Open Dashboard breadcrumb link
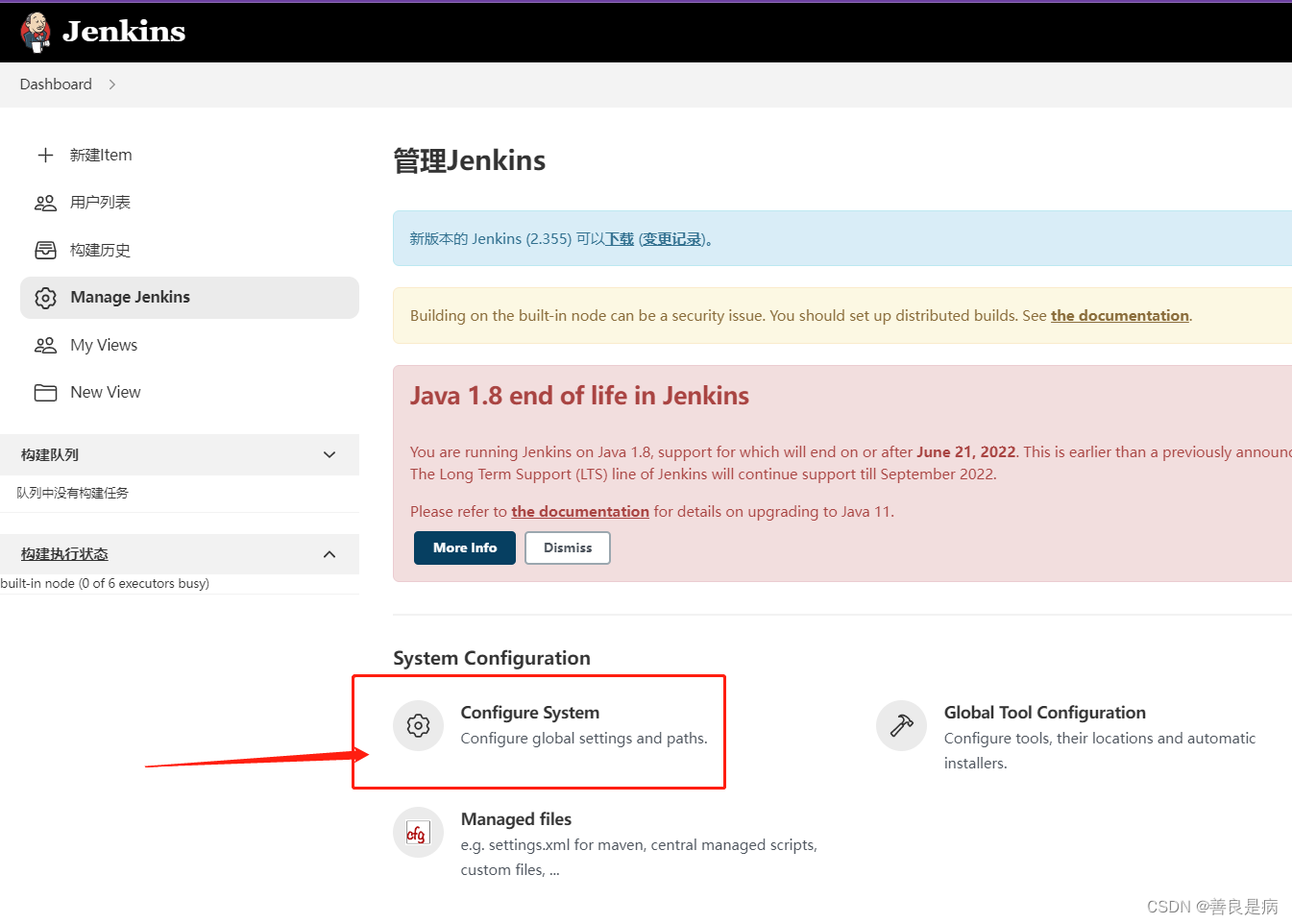The width and height of the screenshot is (1292, 924). point(56,85)
